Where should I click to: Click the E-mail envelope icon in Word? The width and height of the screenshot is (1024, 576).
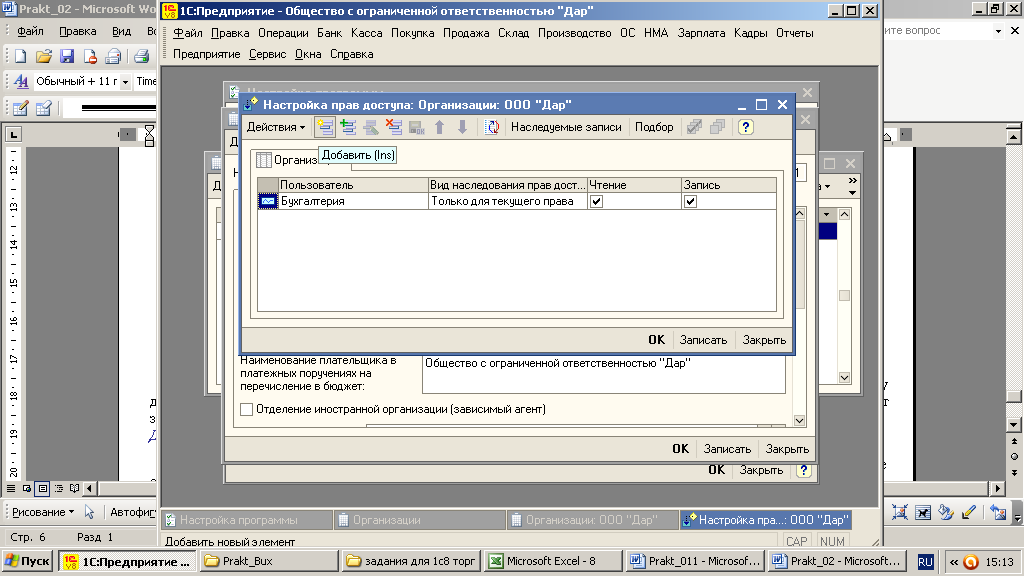(113, 57)
